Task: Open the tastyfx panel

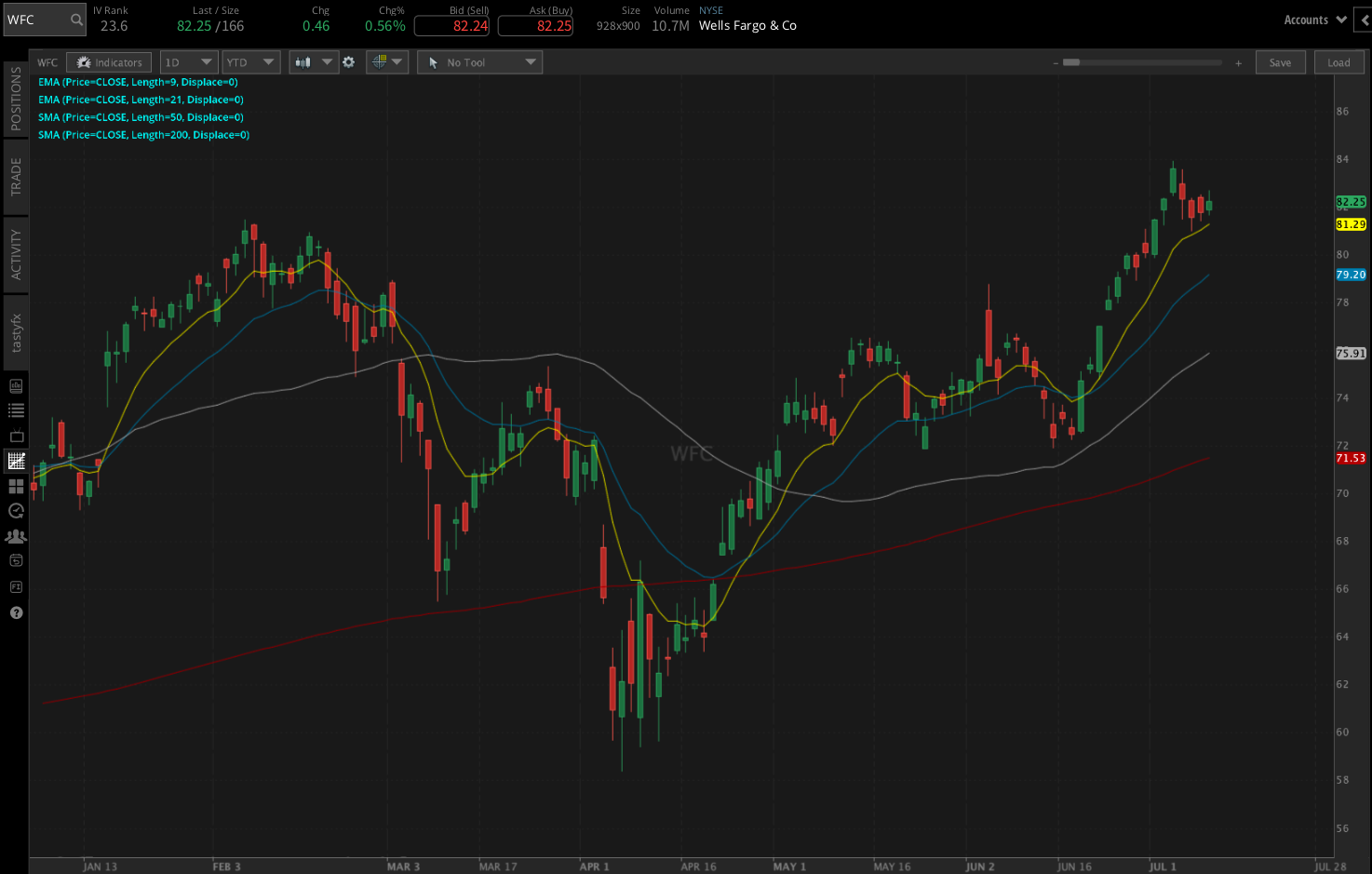Action: click(x=15, y=332)
